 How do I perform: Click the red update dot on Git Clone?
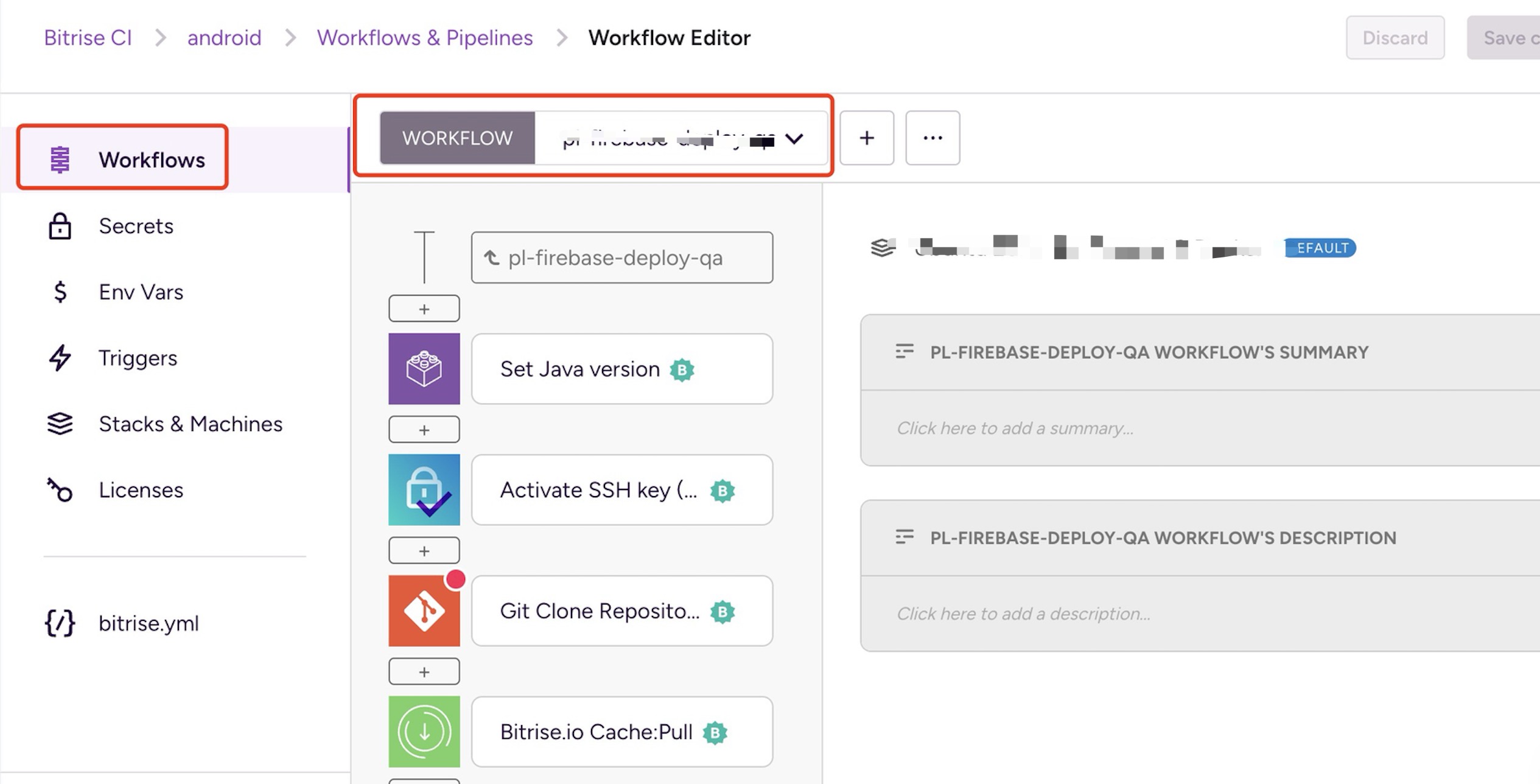coord(455,579)
